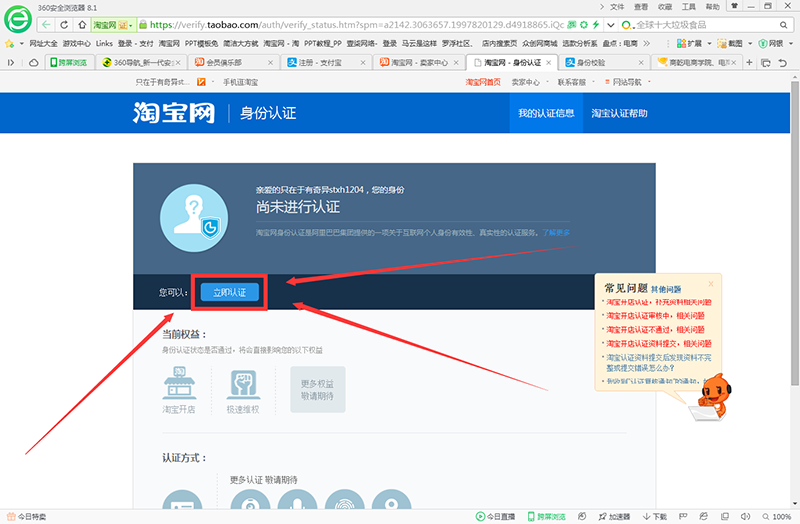The height and width of the screenshot is (524, 800).
Task: Go to the browser home page icon
Action: (82, 24)
